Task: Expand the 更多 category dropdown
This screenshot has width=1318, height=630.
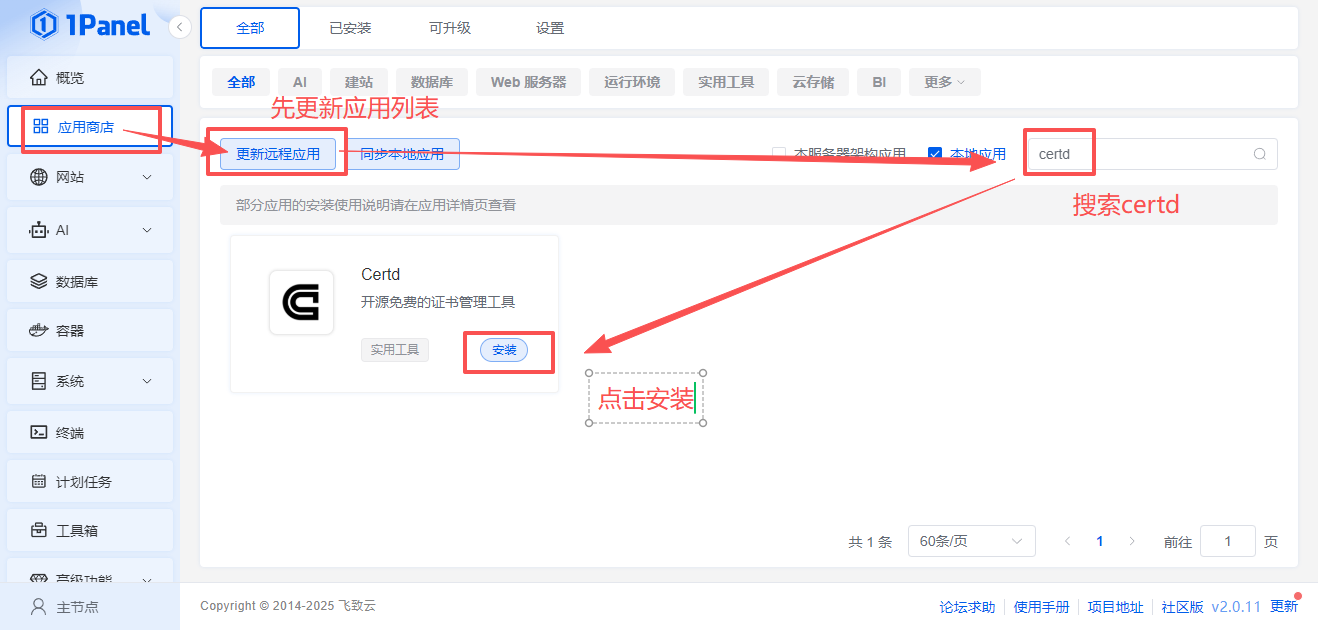Action: pyautogui.click(x=945, y=82)
